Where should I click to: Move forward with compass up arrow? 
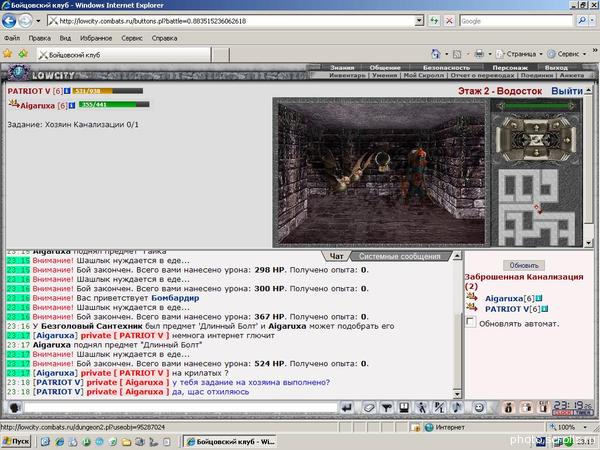(x=536, y=125)
